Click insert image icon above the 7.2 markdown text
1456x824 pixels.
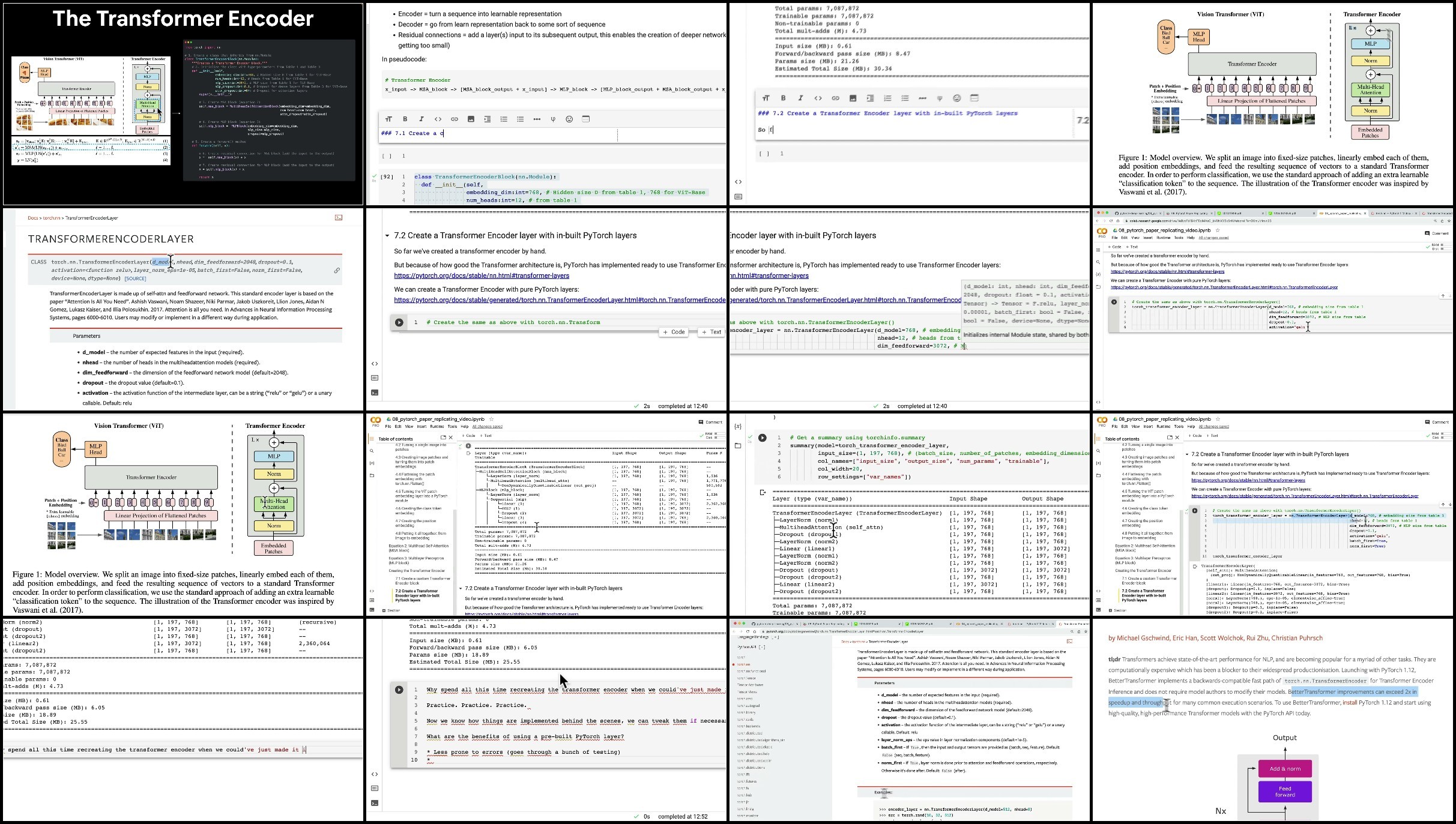(853, 98)
